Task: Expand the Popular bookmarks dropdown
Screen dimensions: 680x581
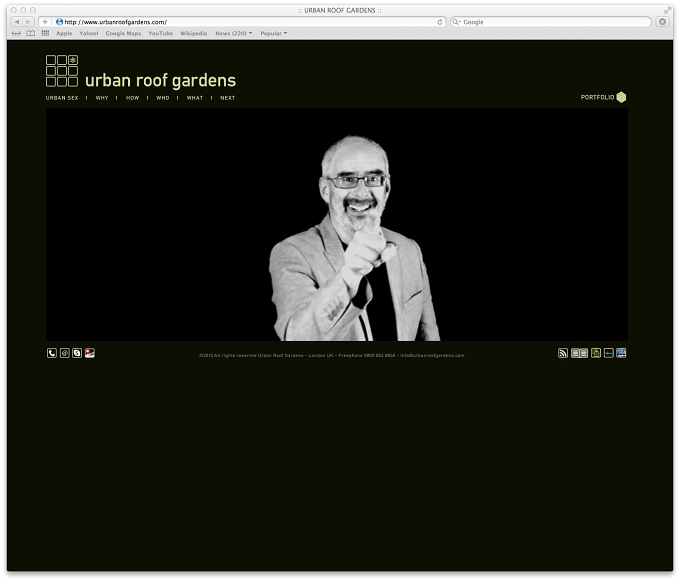Action: point(274,33)
